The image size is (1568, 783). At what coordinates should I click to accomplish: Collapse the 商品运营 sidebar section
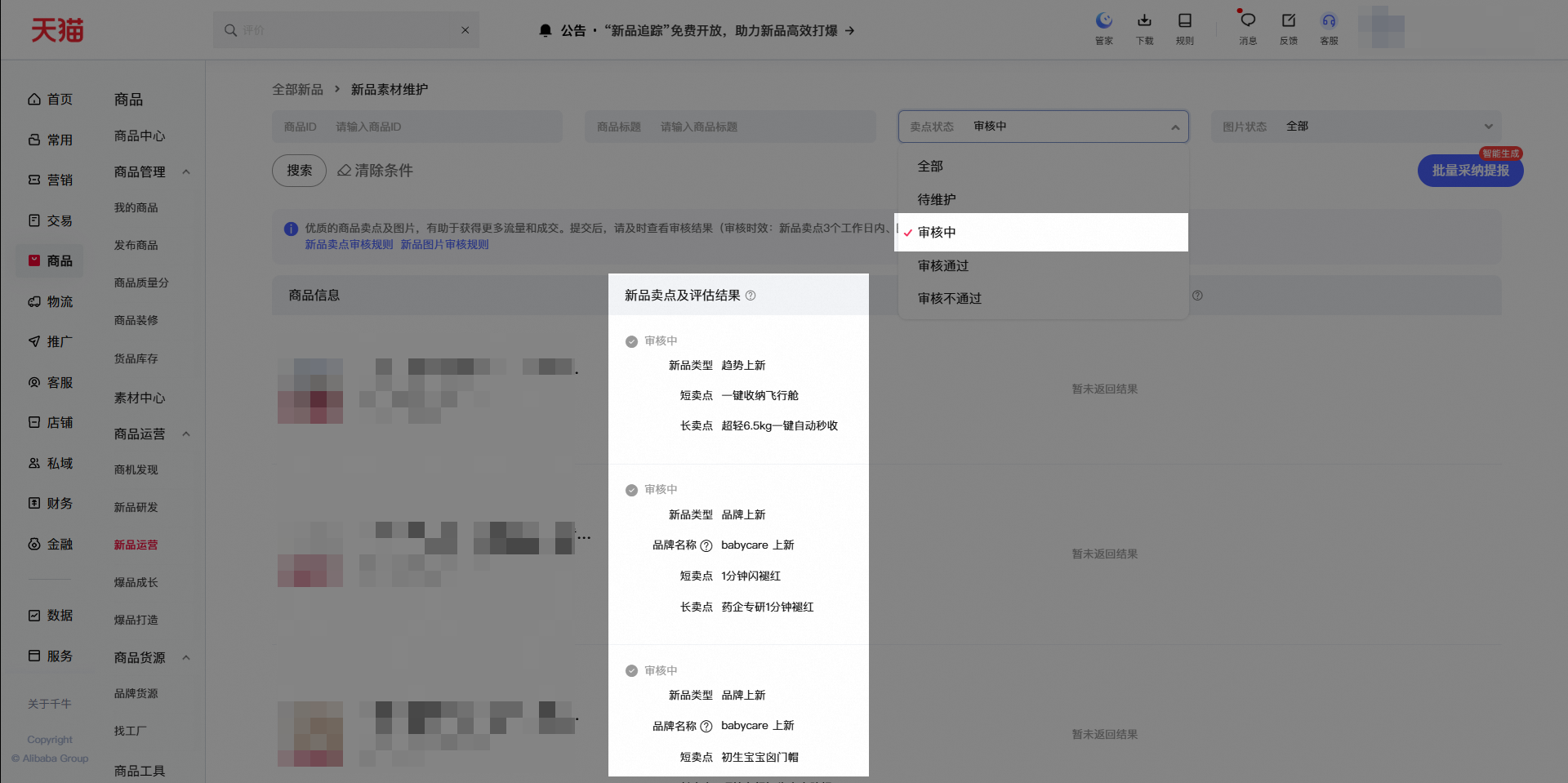coord(186,434)
